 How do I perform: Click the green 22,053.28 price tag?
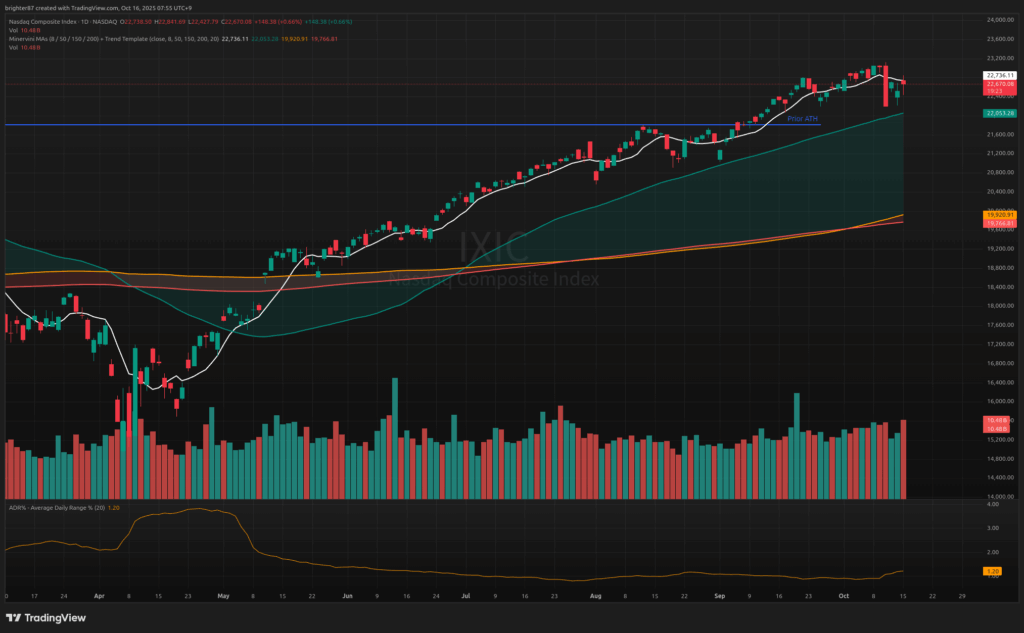click(x=1000, y=114)
